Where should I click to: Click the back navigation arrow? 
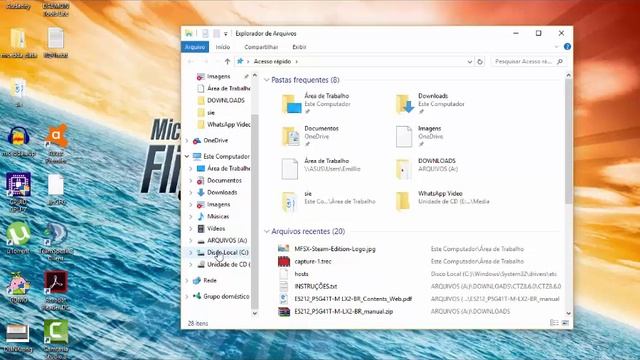click(191, 62)
